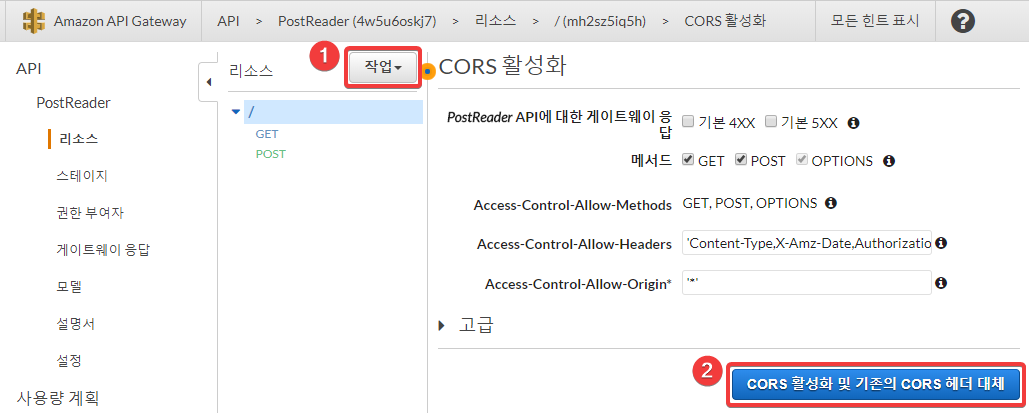Open 권한 부여자 in the sidebar
The height and width of the screenshot is (413, 1029).
tap(91, 213)
